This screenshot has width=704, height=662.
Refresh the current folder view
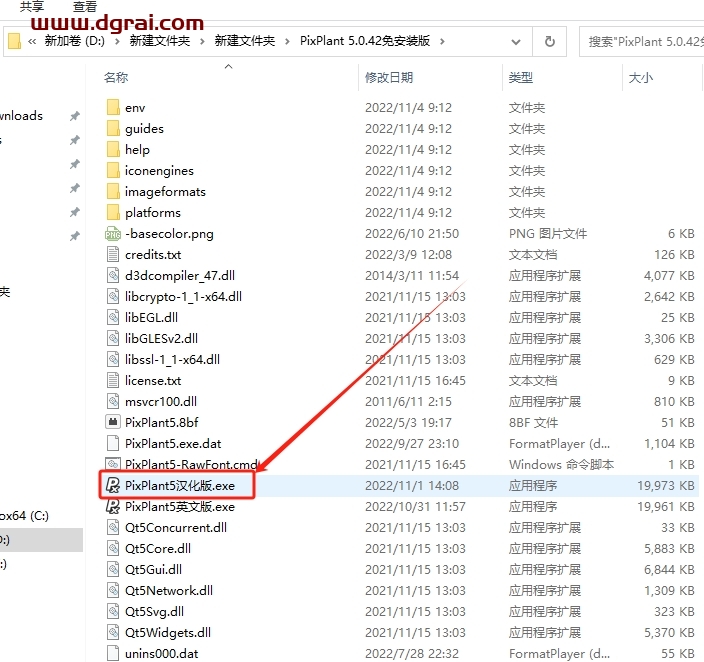pyautogui.click(x=550, y=42)
